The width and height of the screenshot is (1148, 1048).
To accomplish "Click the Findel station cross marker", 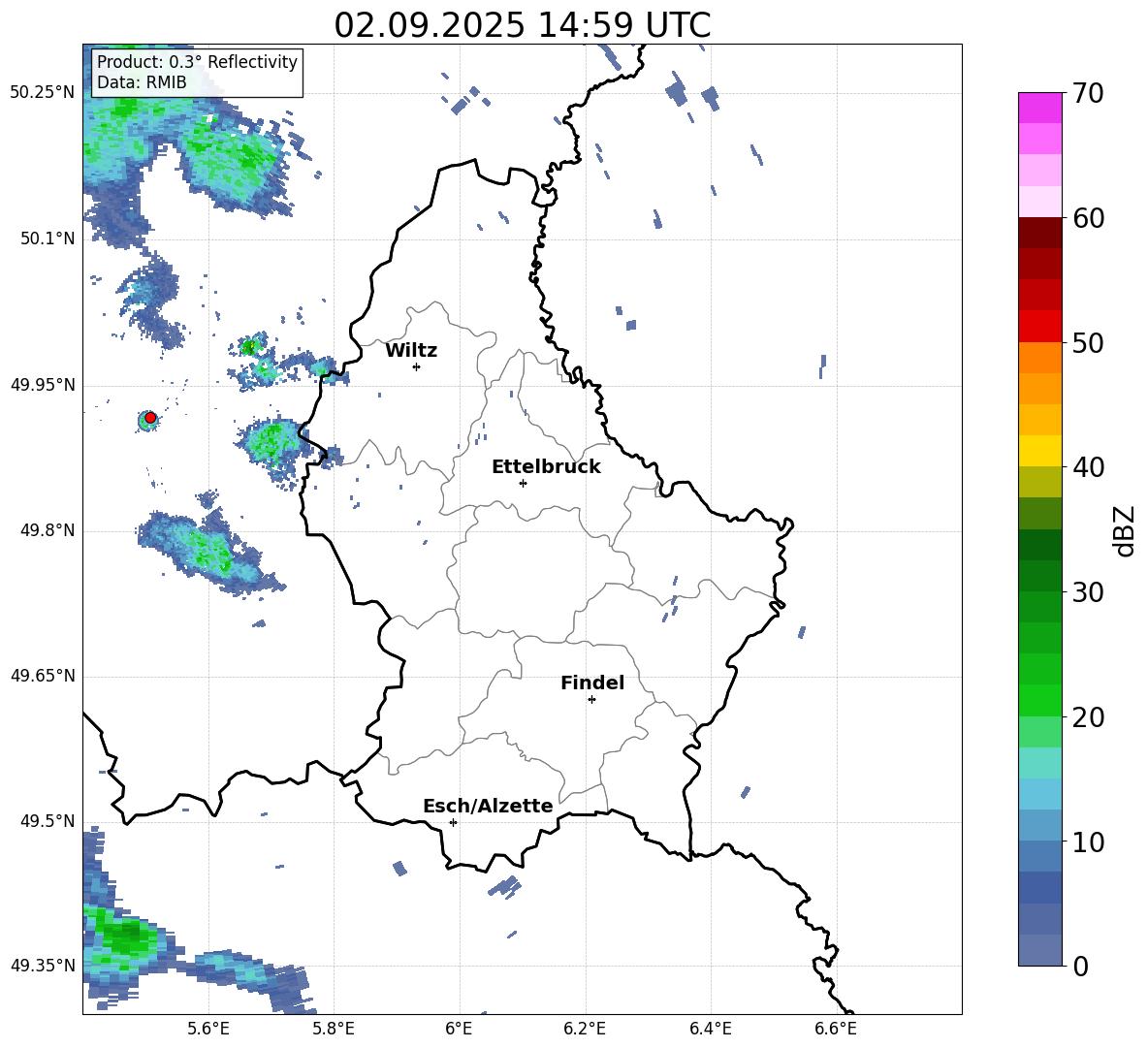I will (x=591, y=700).
